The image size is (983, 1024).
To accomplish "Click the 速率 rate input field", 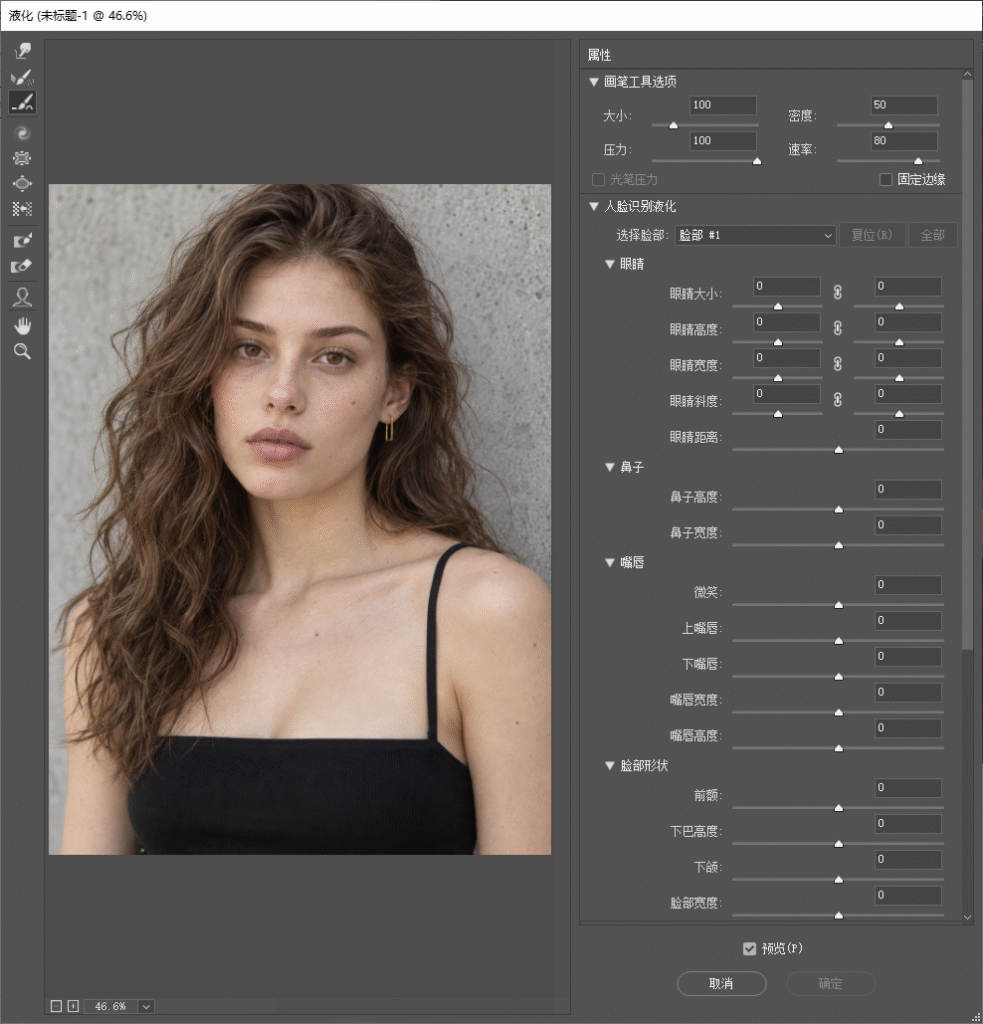I will coord(904,141).
